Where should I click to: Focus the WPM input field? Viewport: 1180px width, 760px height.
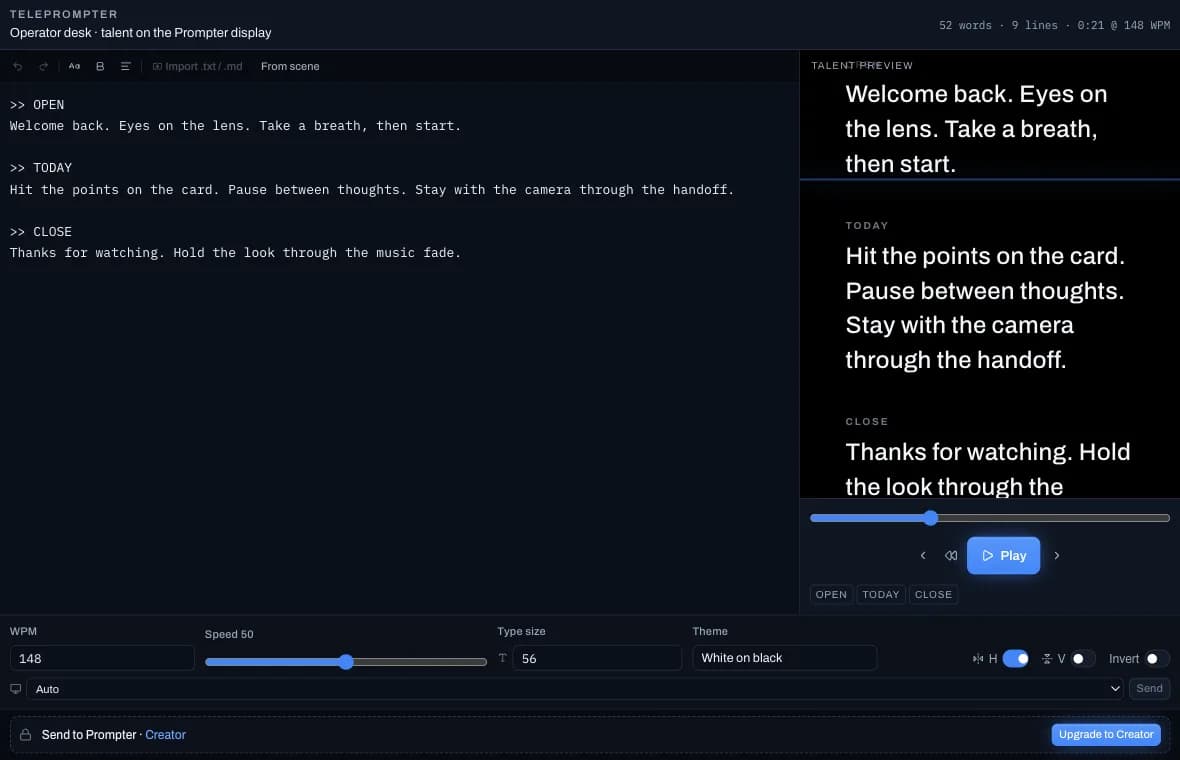pyautogui.click(x=102, y=658)
